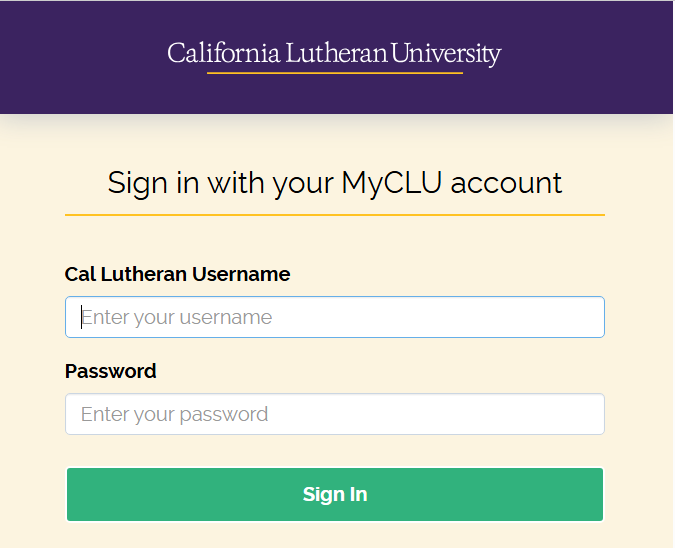The width and height of the screenshot is (675, 548).
Task: Click the "Sign in with your MyCLU account" heading
Action: click(x=334, y=183)
